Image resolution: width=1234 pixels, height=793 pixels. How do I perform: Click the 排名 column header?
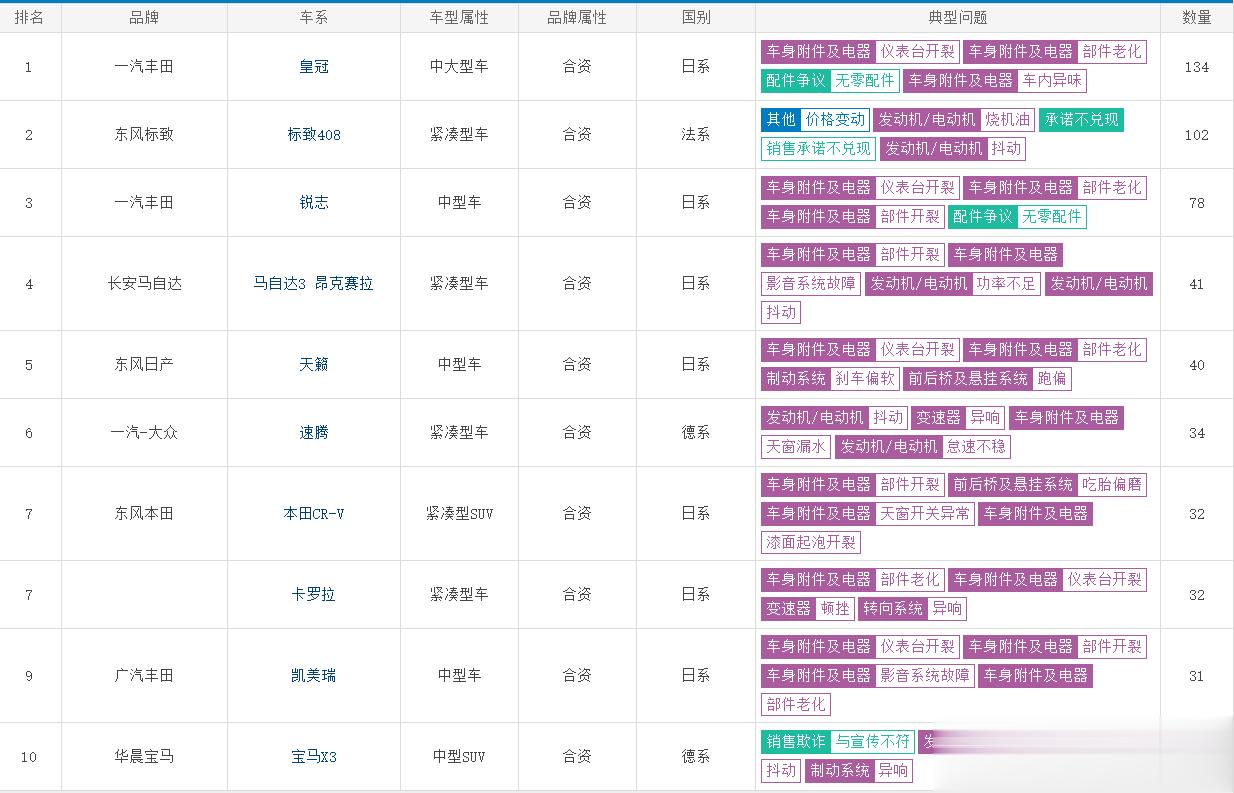click(x=29, y=17)
